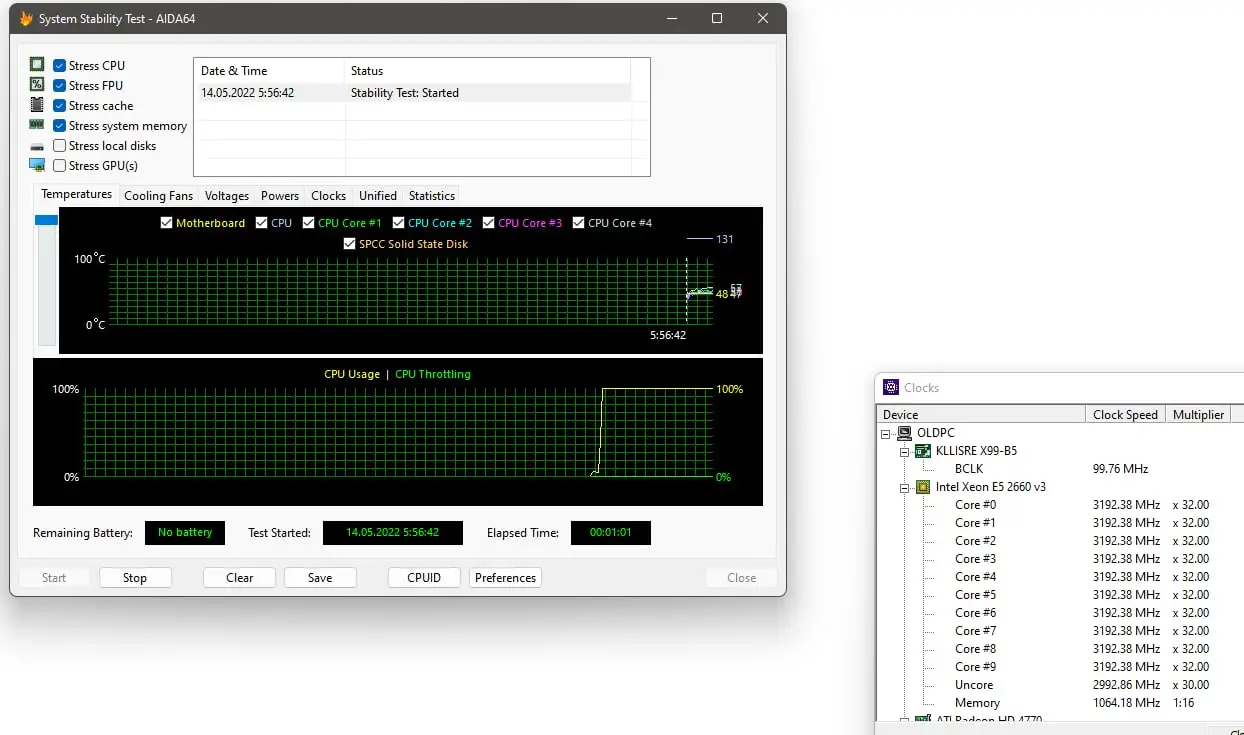This screenshot has width=1244, height=735.
Task: Click the Stress FPU percent icon
Action: [x=37, y=85]
